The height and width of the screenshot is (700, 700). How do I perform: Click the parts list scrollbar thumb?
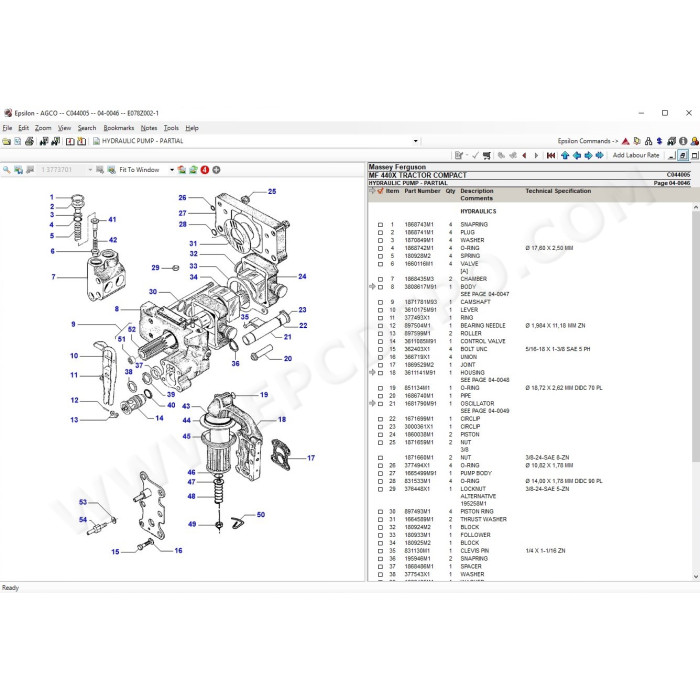point(696,337)
